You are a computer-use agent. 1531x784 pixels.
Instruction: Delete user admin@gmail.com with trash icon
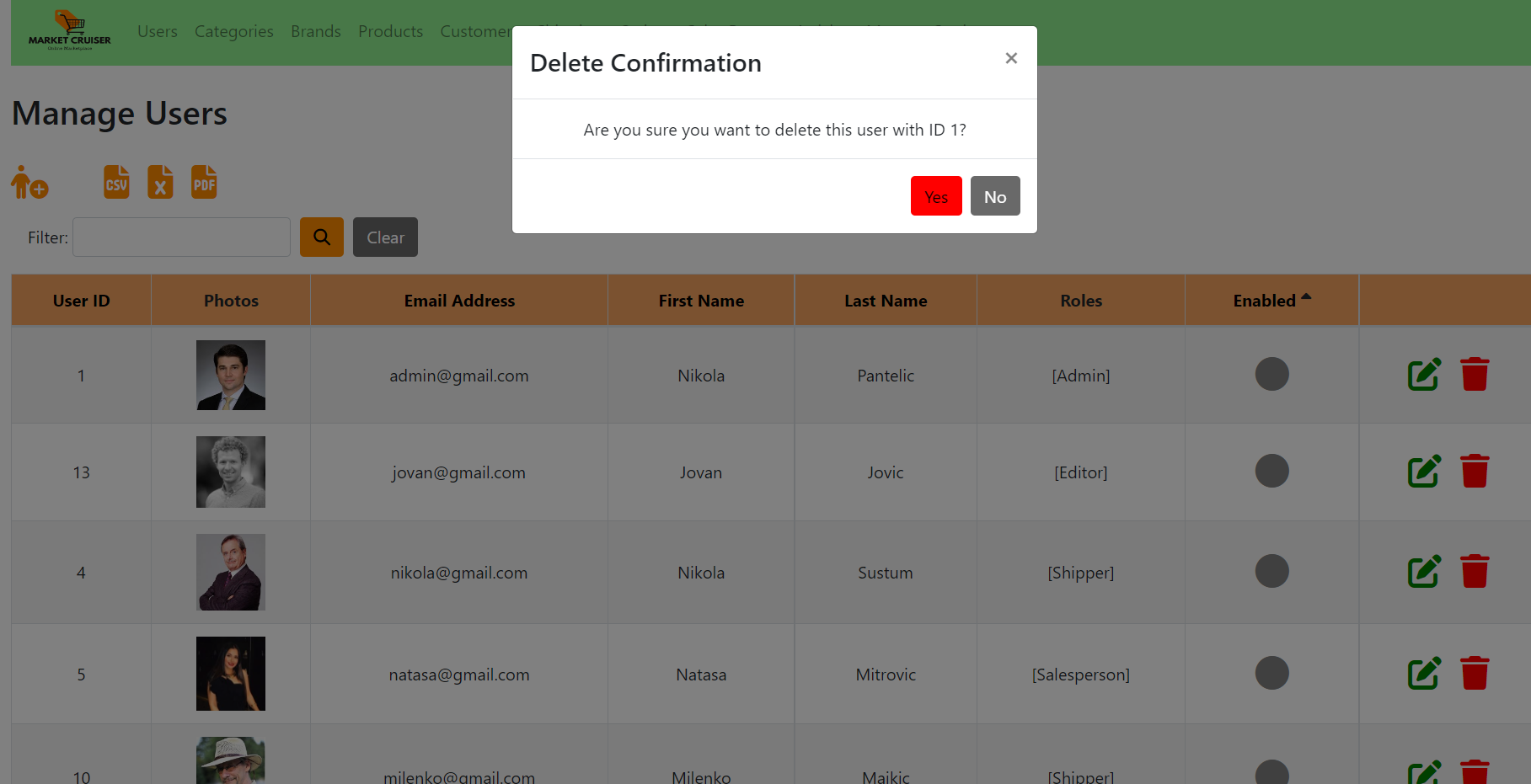point(1475,374)
